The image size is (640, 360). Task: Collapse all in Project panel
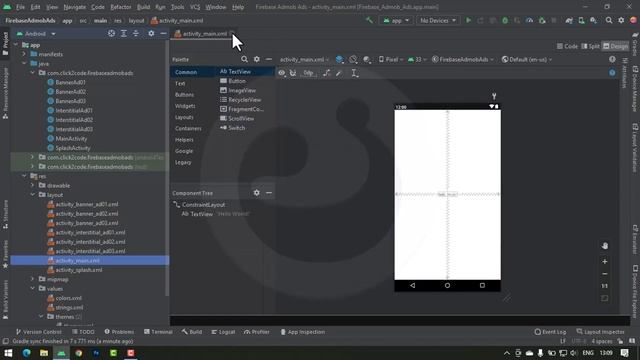136,33
